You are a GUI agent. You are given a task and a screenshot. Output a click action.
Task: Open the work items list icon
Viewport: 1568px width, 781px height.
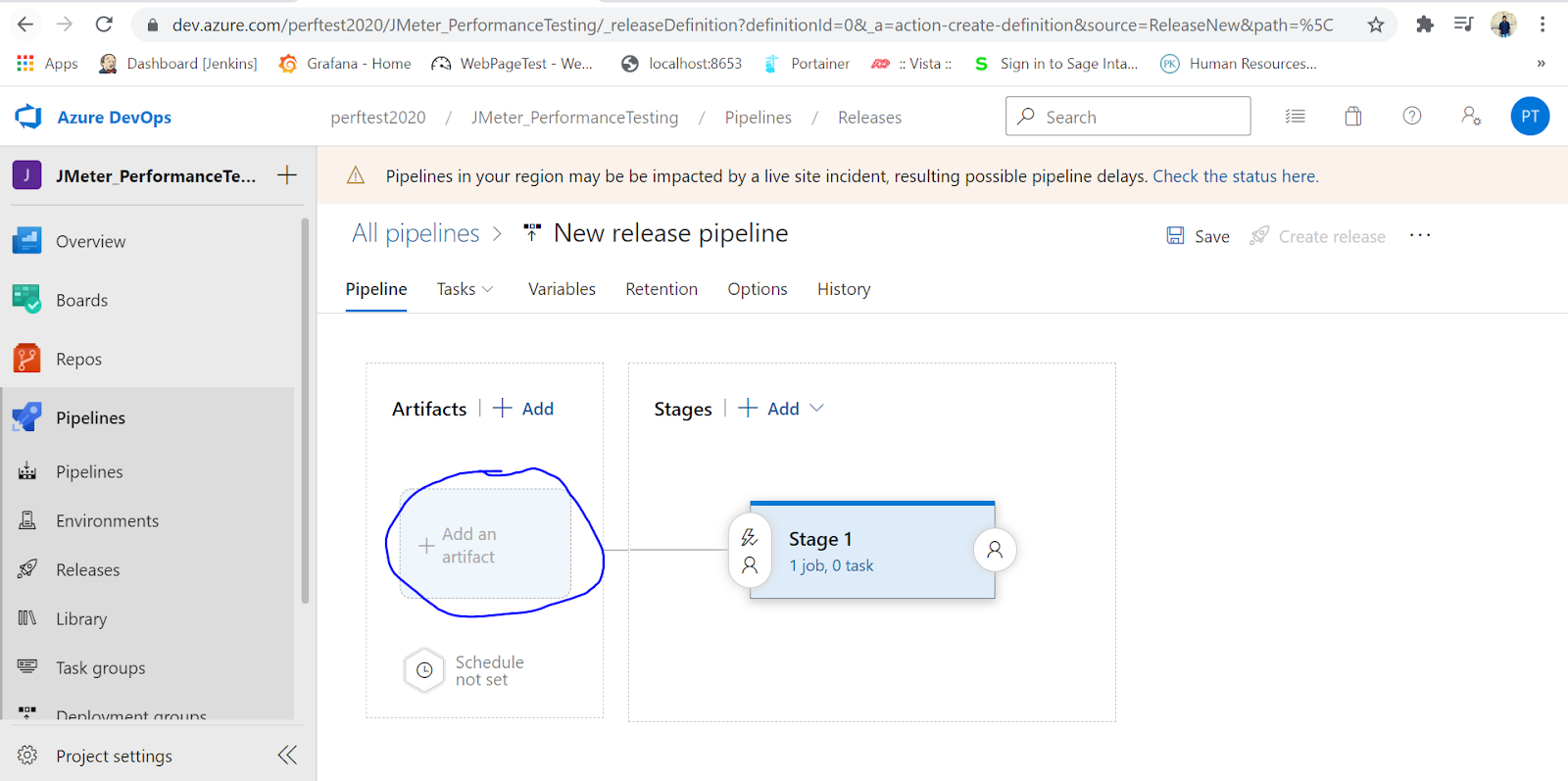point(1295,117)
